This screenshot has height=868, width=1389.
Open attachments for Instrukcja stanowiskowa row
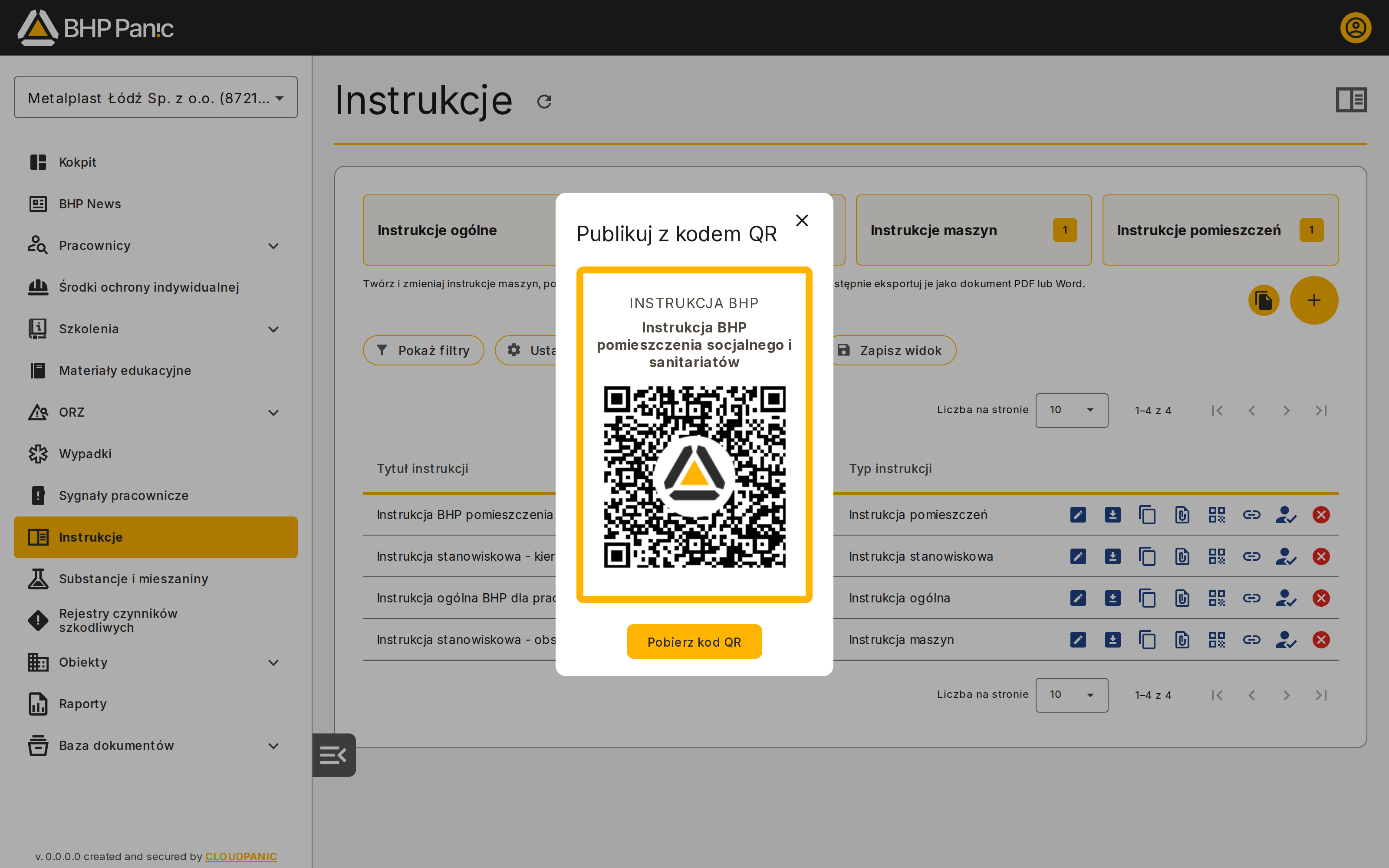[x=1182, y=556]
